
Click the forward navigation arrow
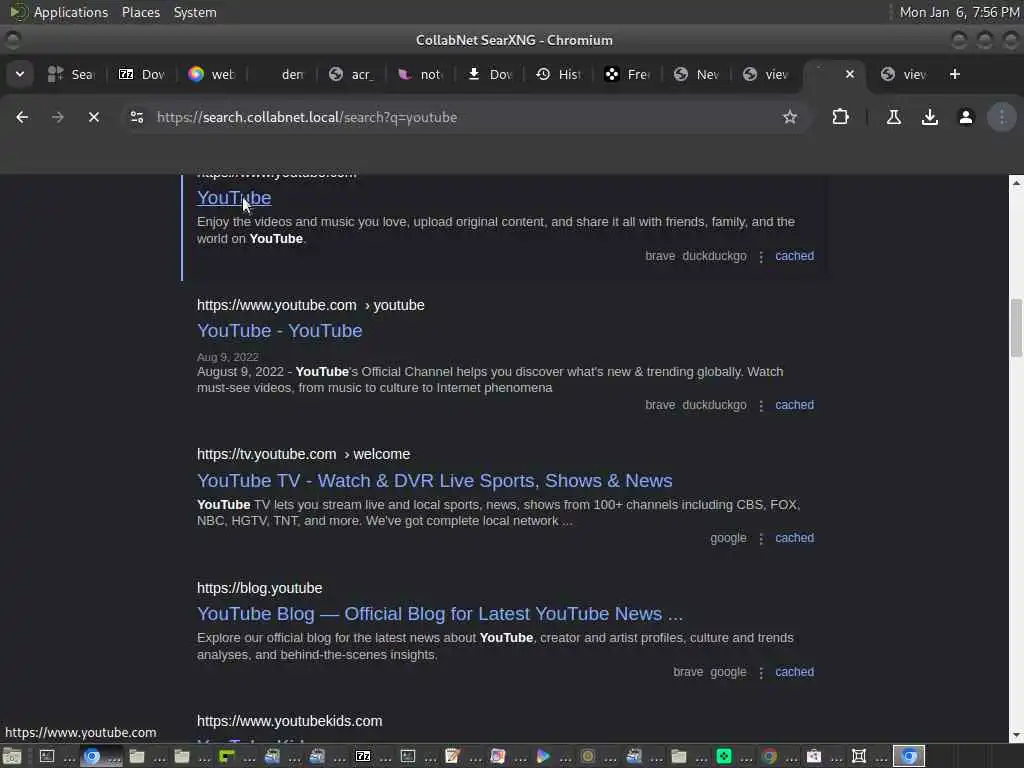(x=58, y=117)
